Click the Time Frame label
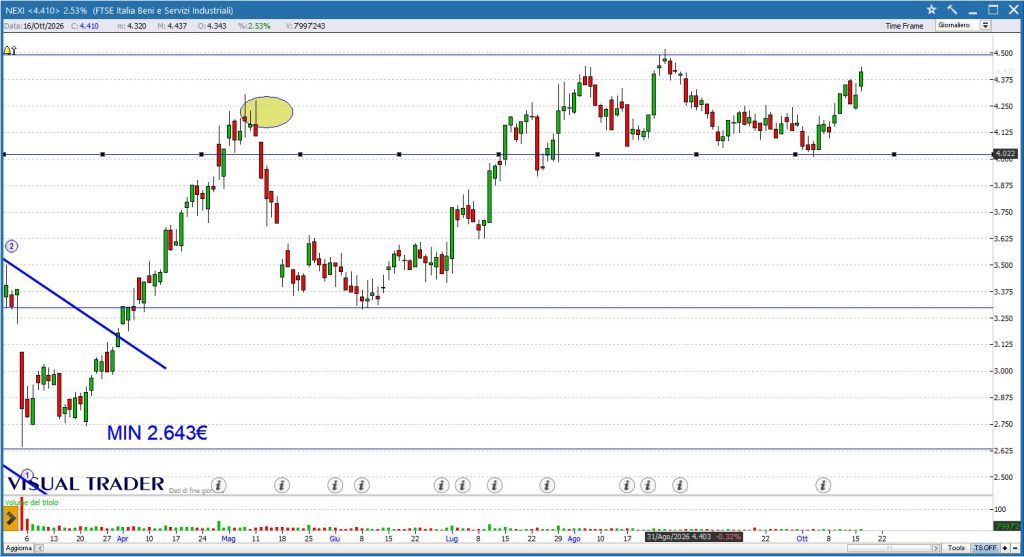1024x557 pixels. [904, 26]
